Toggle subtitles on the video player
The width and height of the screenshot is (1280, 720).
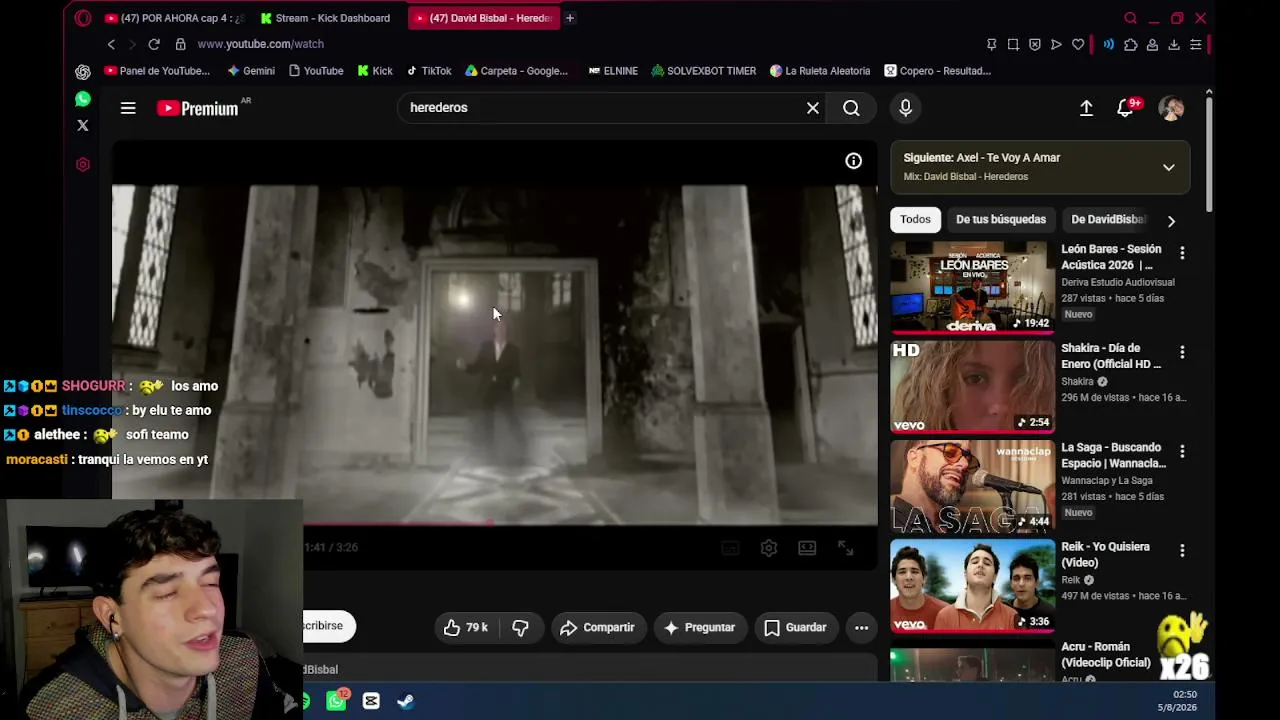tap(730, 548)
